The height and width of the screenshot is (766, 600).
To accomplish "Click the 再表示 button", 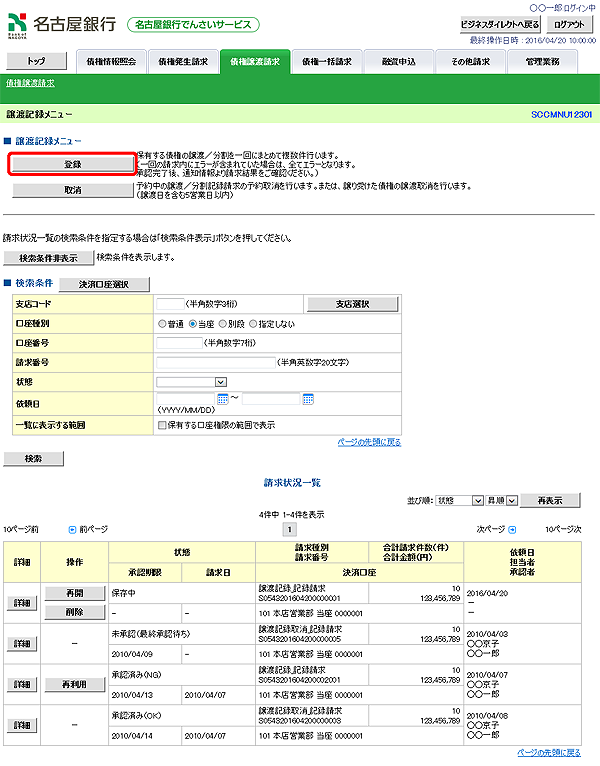I will (x=550, y=500).
